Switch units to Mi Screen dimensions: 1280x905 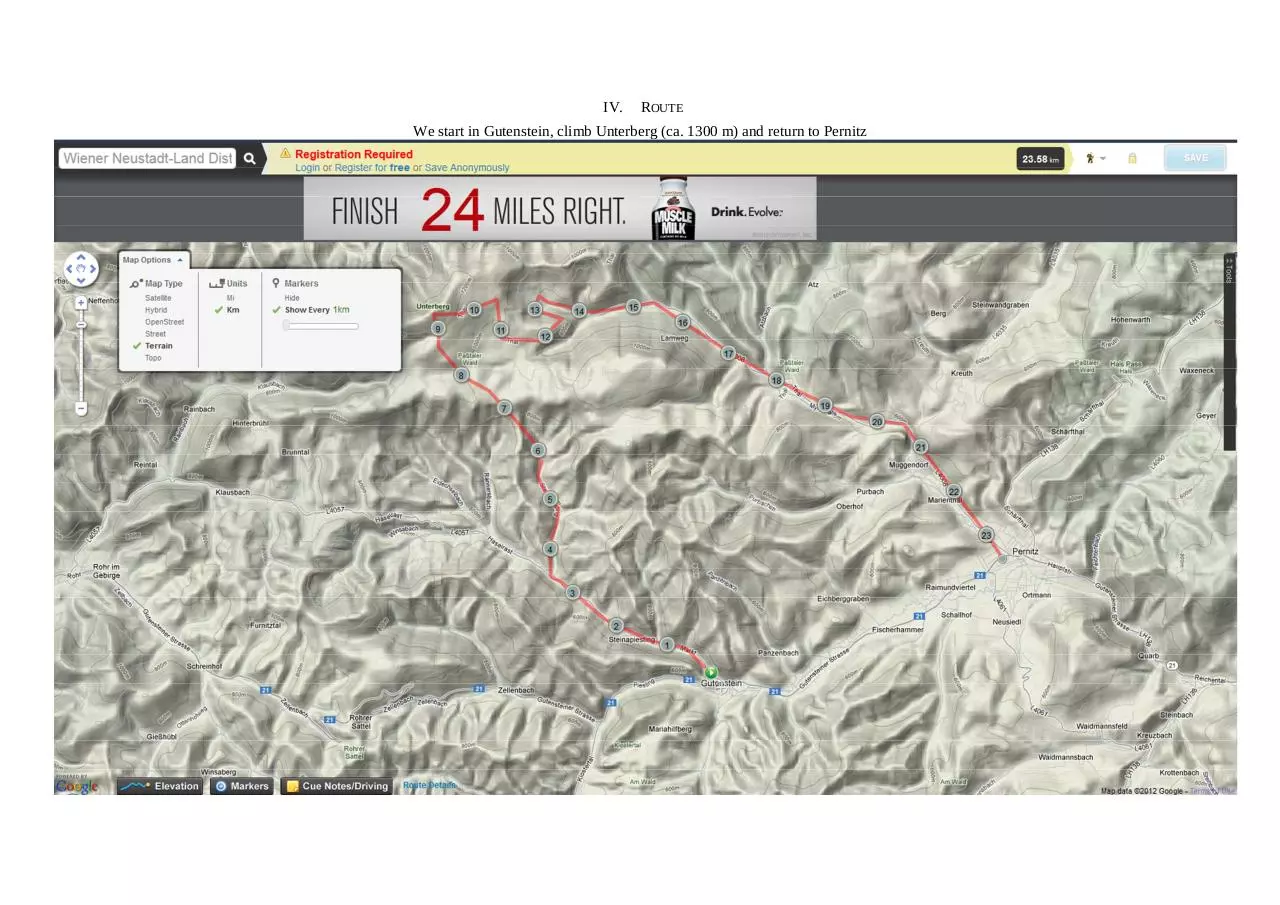231,298
